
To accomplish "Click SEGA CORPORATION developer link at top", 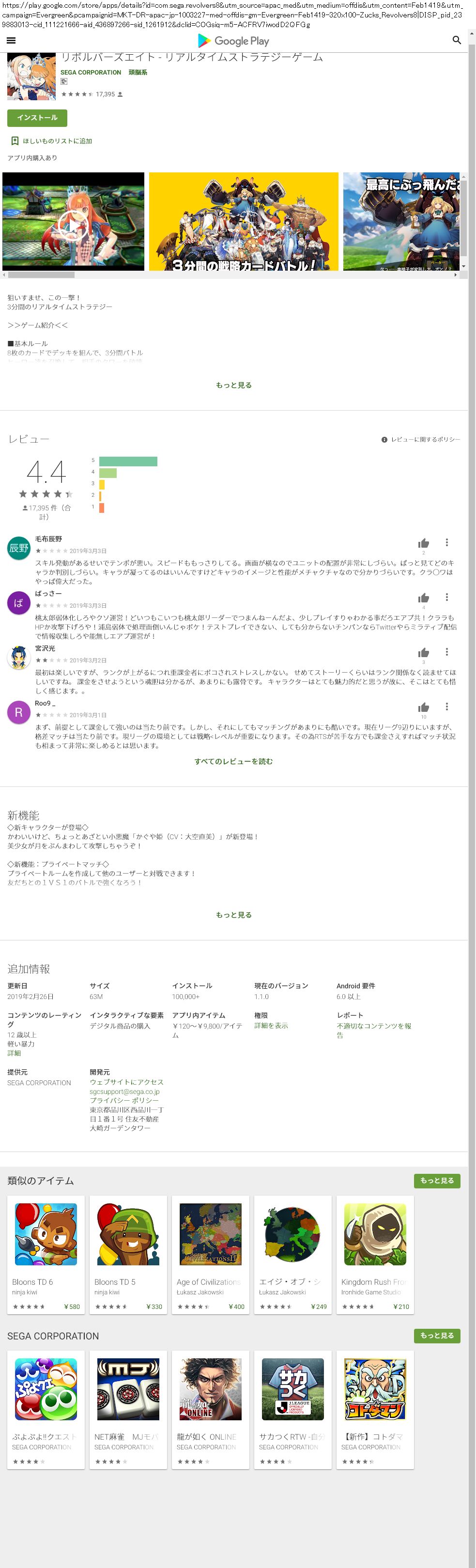I will (91, 73).
